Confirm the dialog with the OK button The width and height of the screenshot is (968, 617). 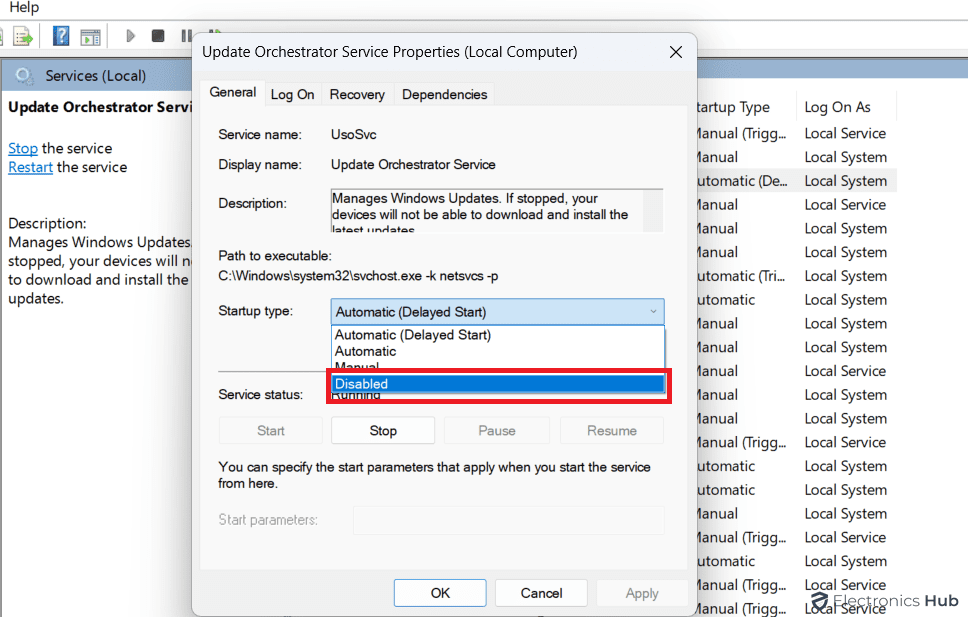(x=440, y=593)
